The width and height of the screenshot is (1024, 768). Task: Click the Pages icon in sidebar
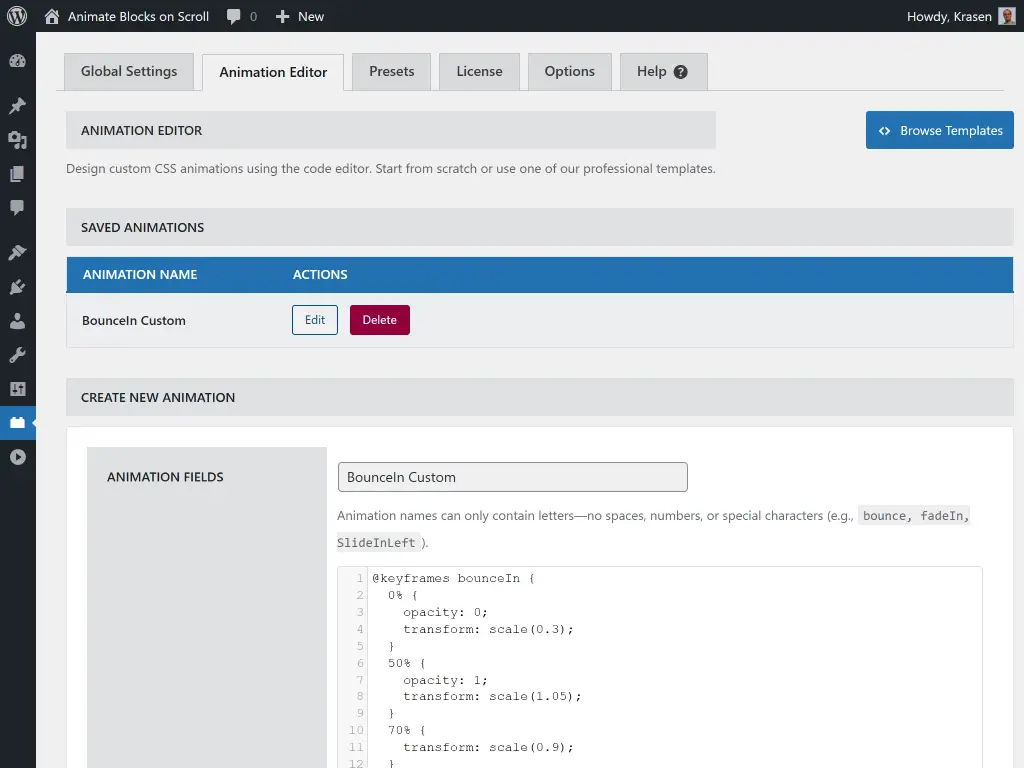pyautogui.click(x=17, y=173)
